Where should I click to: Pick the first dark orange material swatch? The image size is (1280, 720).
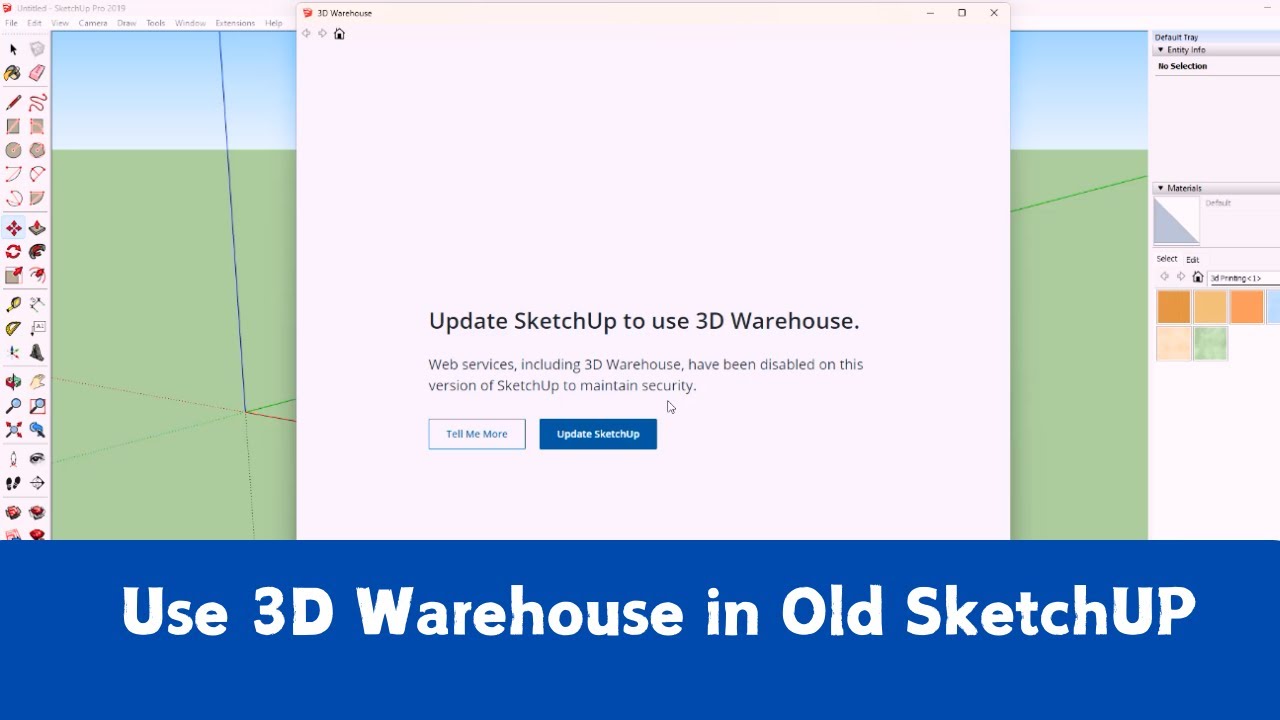(1174, 307)
